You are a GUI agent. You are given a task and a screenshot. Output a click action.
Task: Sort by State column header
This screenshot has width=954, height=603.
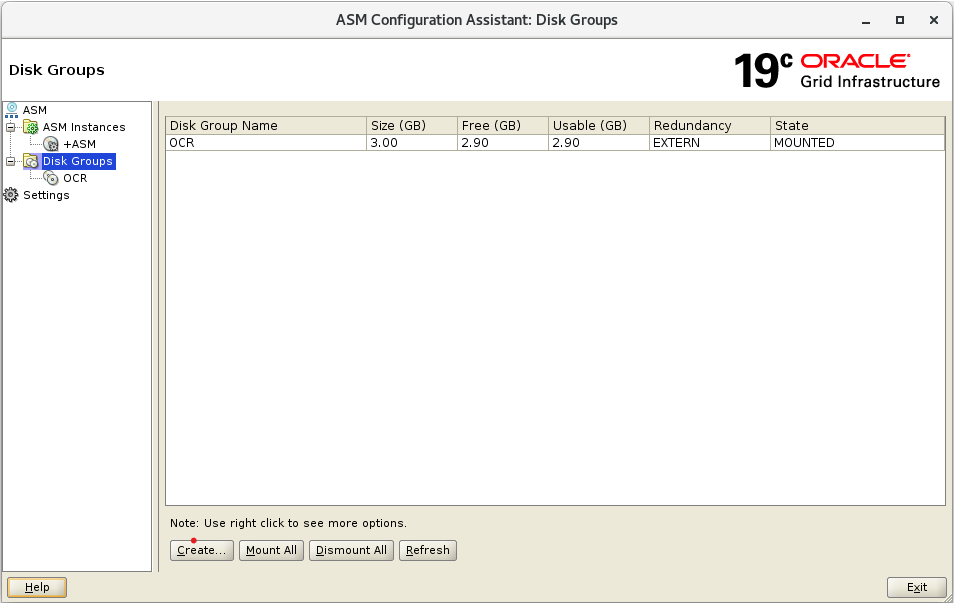click(x=857, y=125)
